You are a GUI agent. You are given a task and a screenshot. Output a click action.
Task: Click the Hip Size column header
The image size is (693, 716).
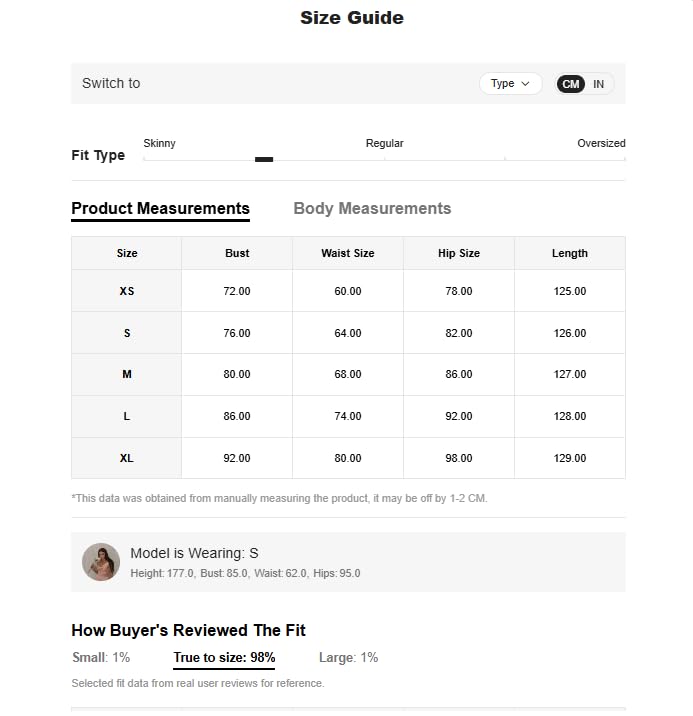(x=459, y=253)
